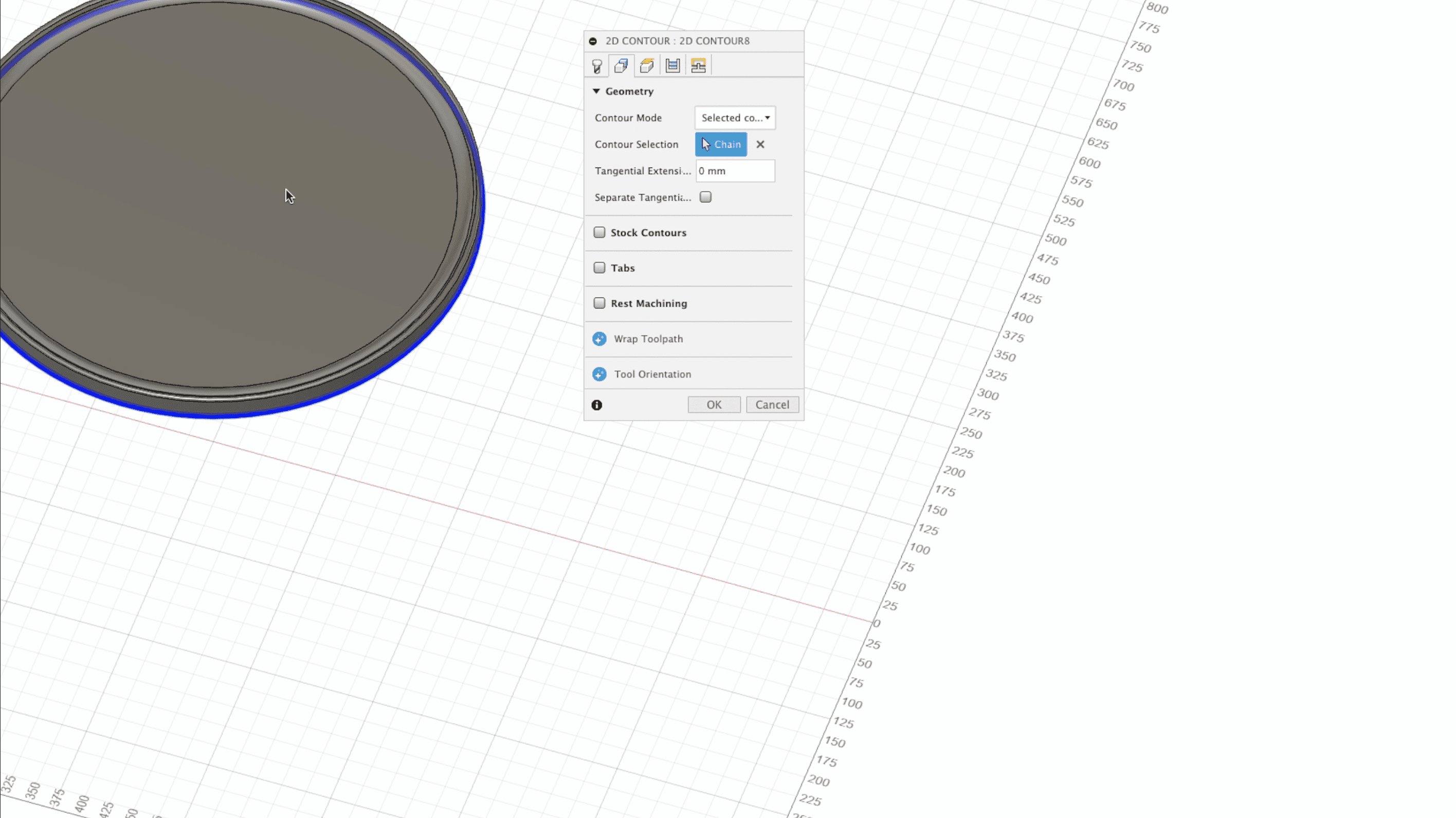The image size is (1456, 818).
Task: Expand the Wrap Toolpath section
Action: (x=599, y=339)
